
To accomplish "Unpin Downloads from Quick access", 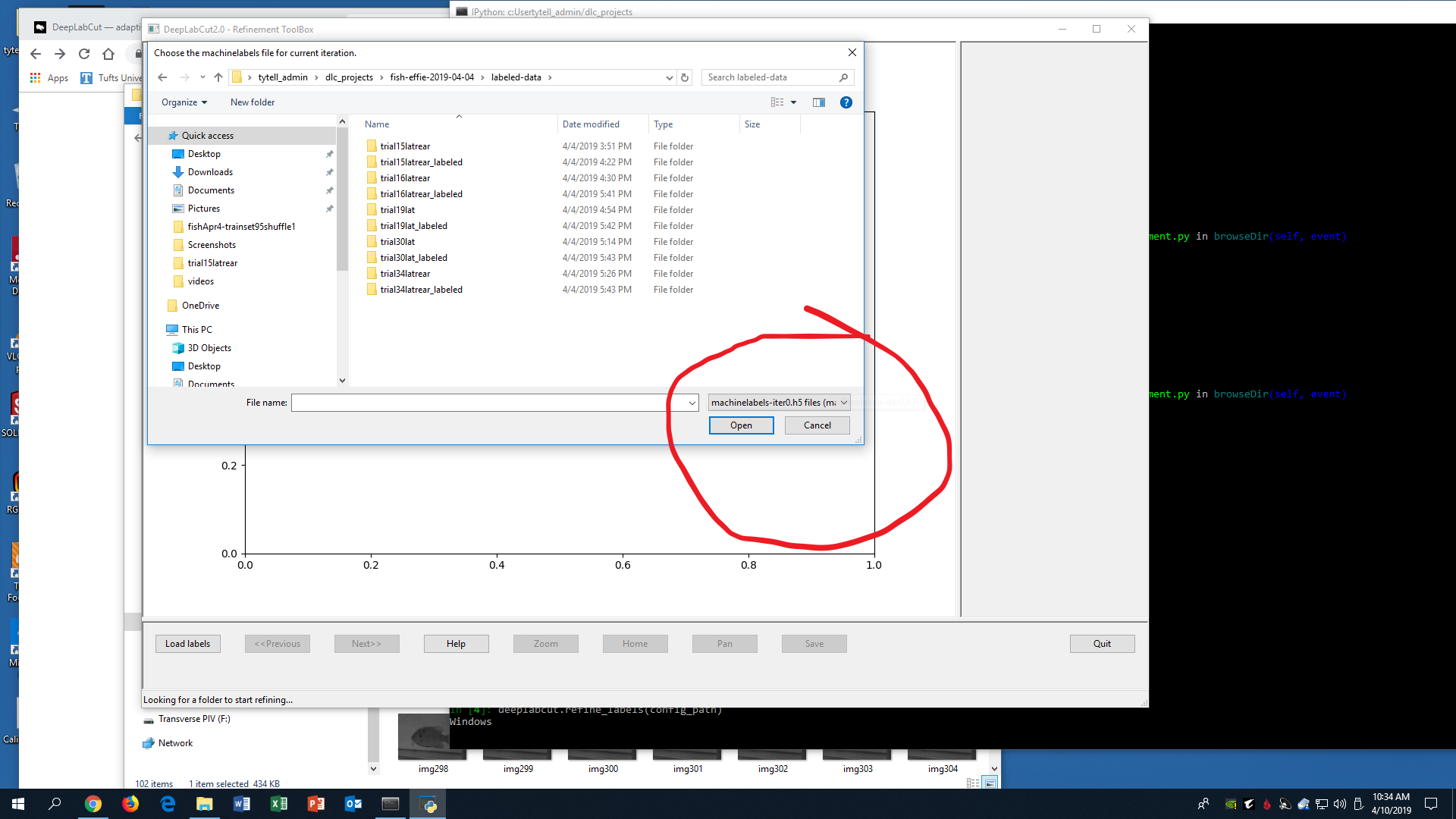I will (330, 171).
